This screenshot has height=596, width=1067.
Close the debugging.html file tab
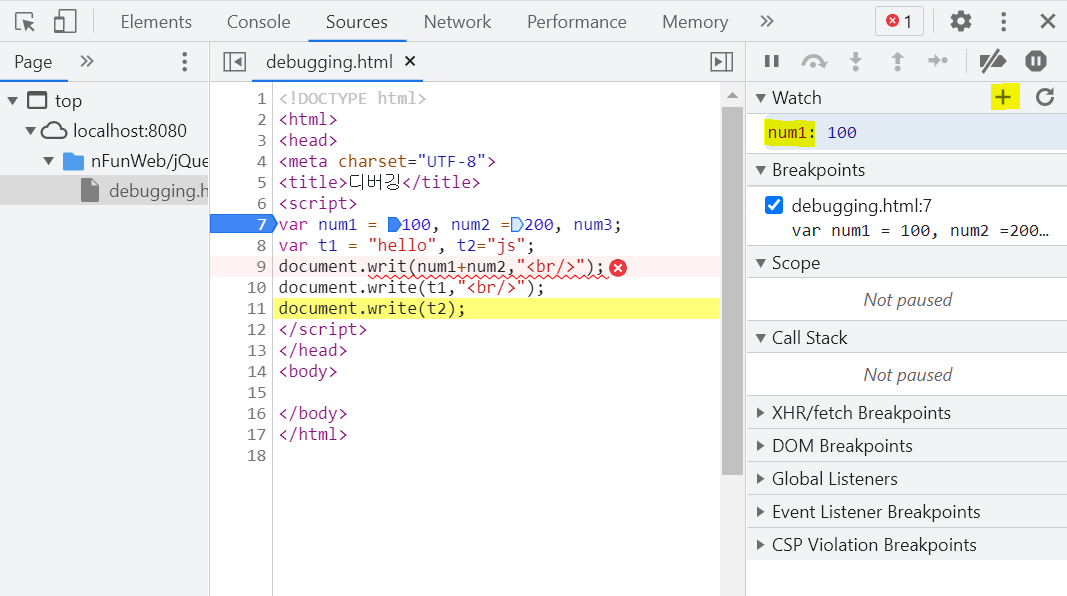(410, 61)
